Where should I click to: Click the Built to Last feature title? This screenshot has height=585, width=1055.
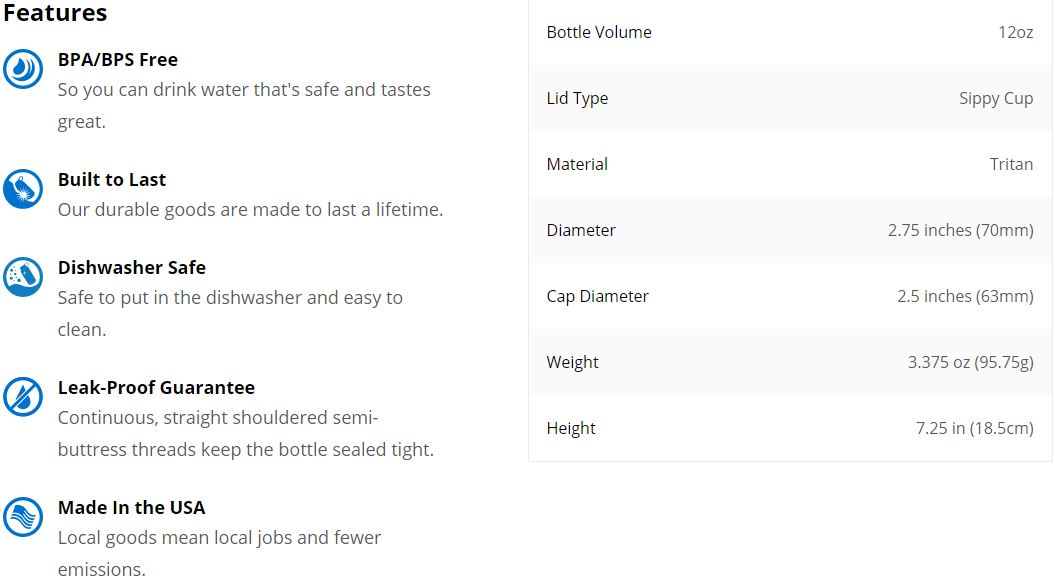tap(112, 180)
